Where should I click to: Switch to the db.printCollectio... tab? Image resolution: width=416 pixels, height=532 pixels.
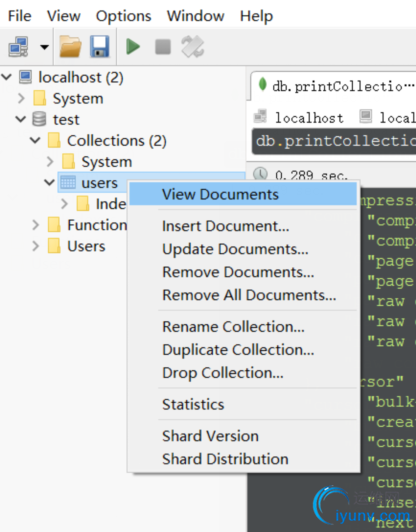click(x=333, y=86)
